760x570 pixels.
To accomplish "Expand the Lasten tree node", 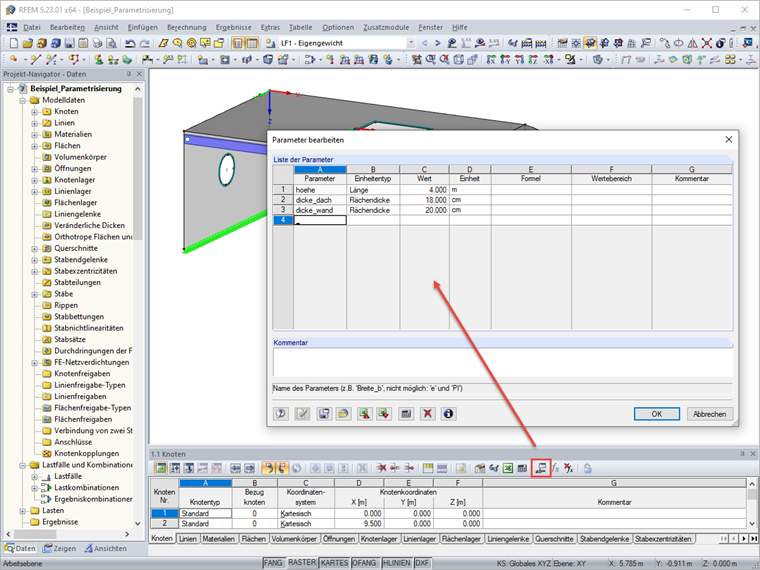I will point(22,511).
